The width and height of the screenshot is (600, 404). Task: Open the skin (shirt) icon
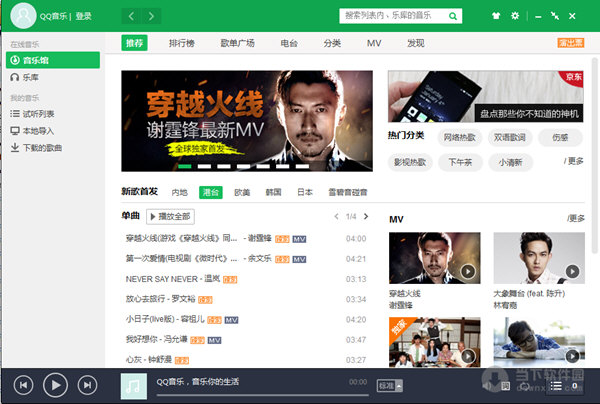[496, 16]
